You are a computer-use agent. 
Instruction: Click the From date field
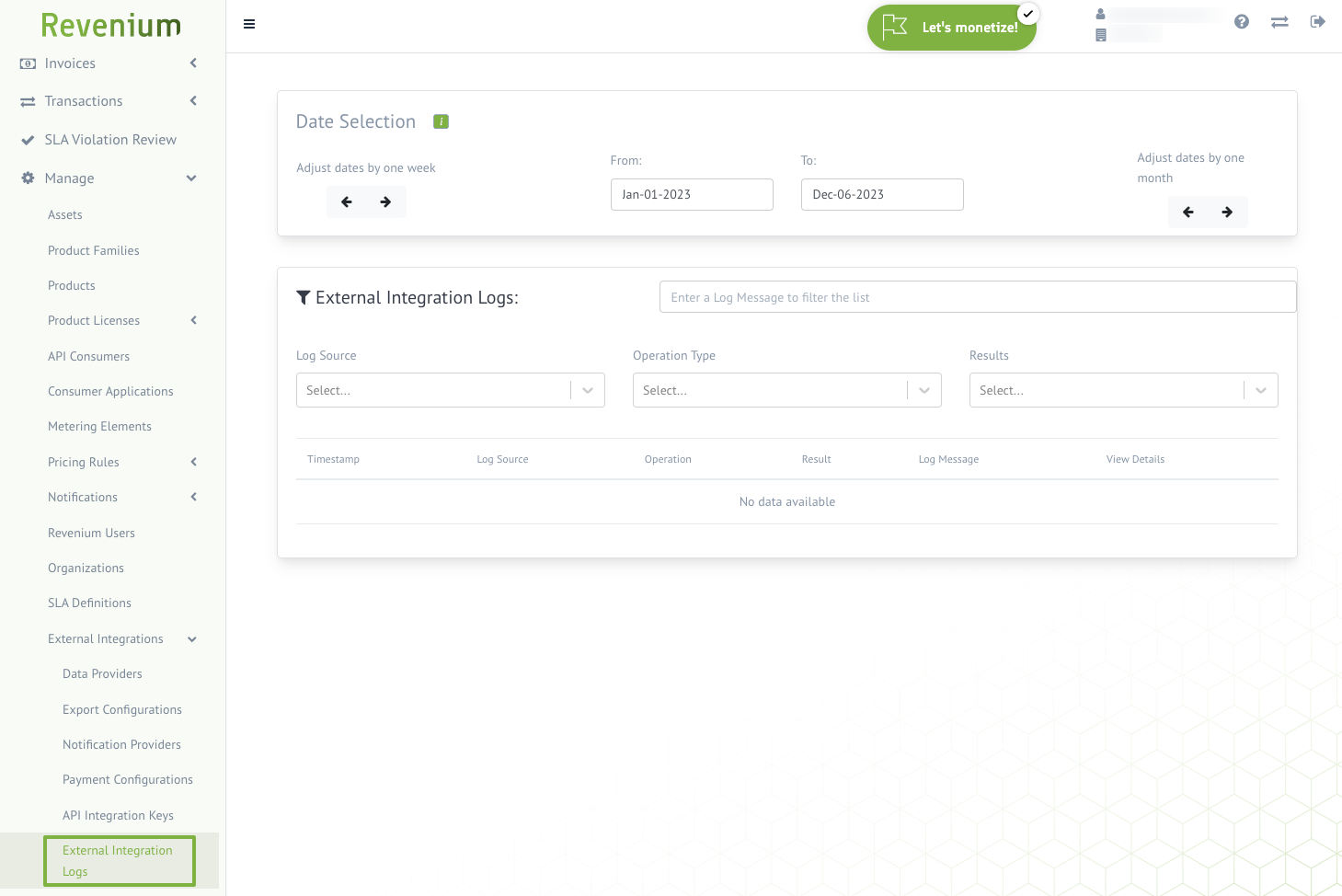coord(692,194)
